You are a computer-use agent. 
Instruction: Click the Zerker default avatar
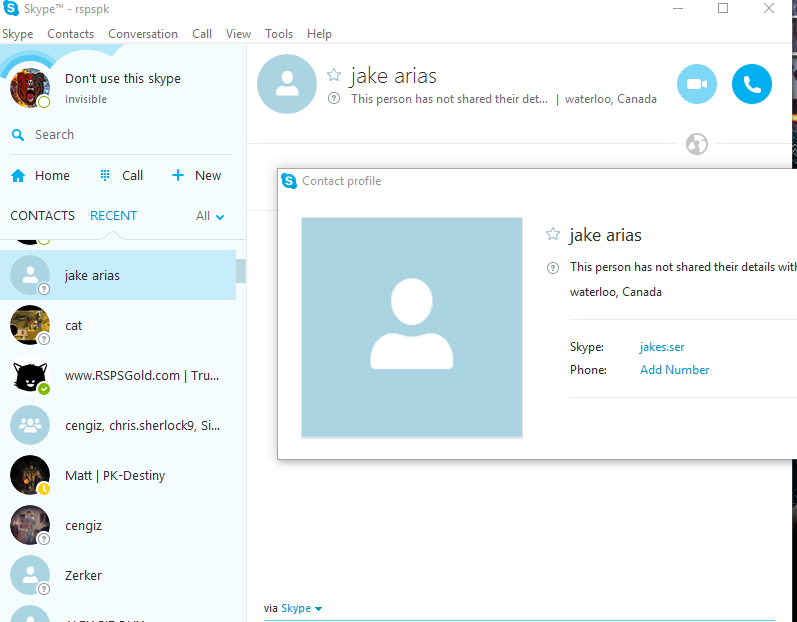click(x=29, y=575)
